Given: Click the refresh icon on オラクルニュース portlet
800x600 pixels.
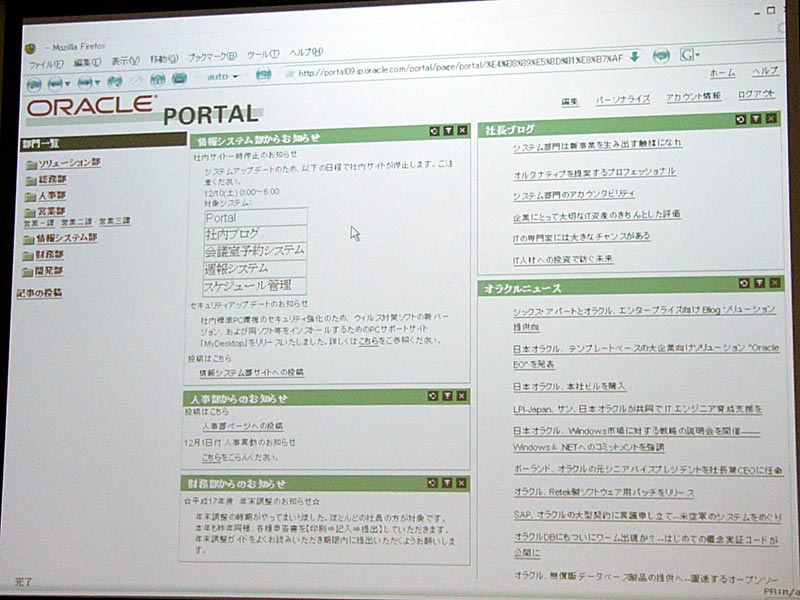Looking at the screenshot, I should (x=744, y=283).
